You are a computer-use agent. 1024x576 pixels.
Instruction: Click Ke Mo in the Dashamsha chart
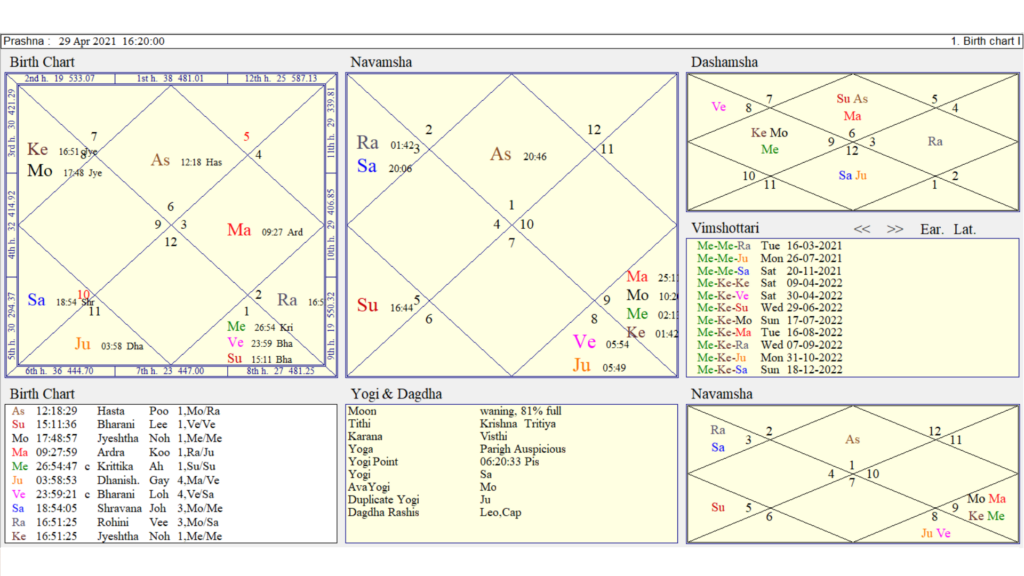(769, 133)
